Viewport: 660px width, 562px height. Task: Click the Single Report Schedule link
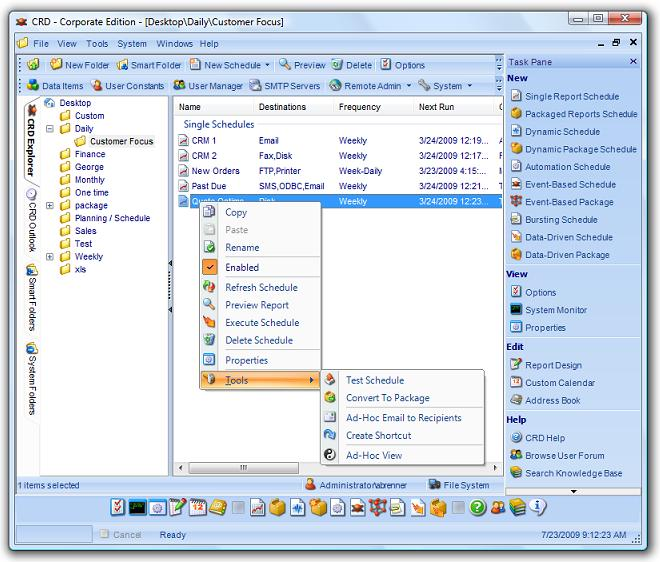click(x=572, y=96)
